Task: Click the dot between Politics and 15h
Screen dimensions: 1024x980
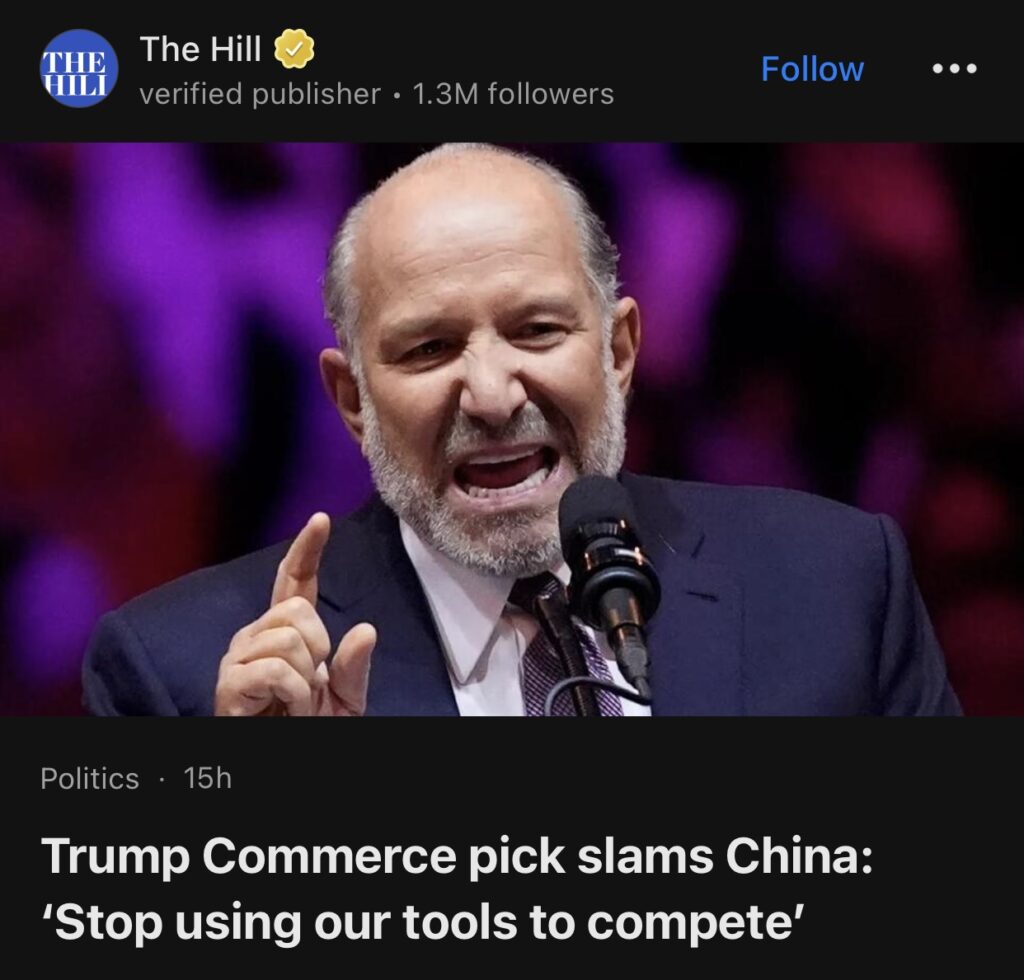Action: (x=161, y=779)
